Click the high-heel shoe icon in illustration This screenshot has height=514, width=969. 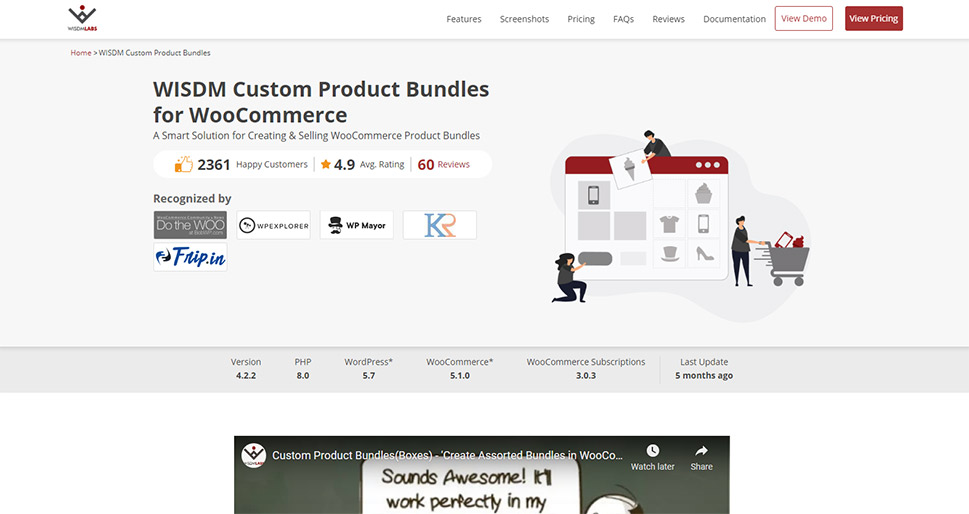tap(705, 253)
